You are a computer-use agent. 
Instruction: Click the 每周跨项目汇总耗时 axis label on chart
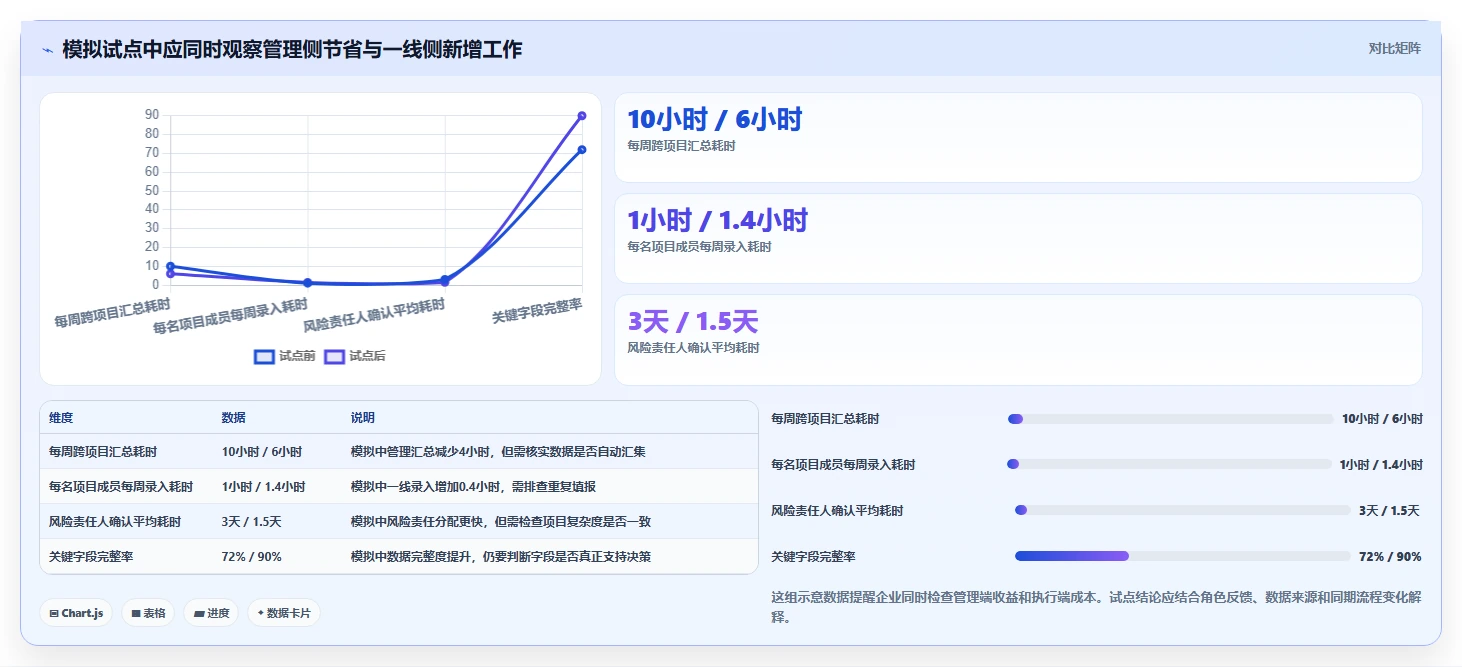[112, 313]
